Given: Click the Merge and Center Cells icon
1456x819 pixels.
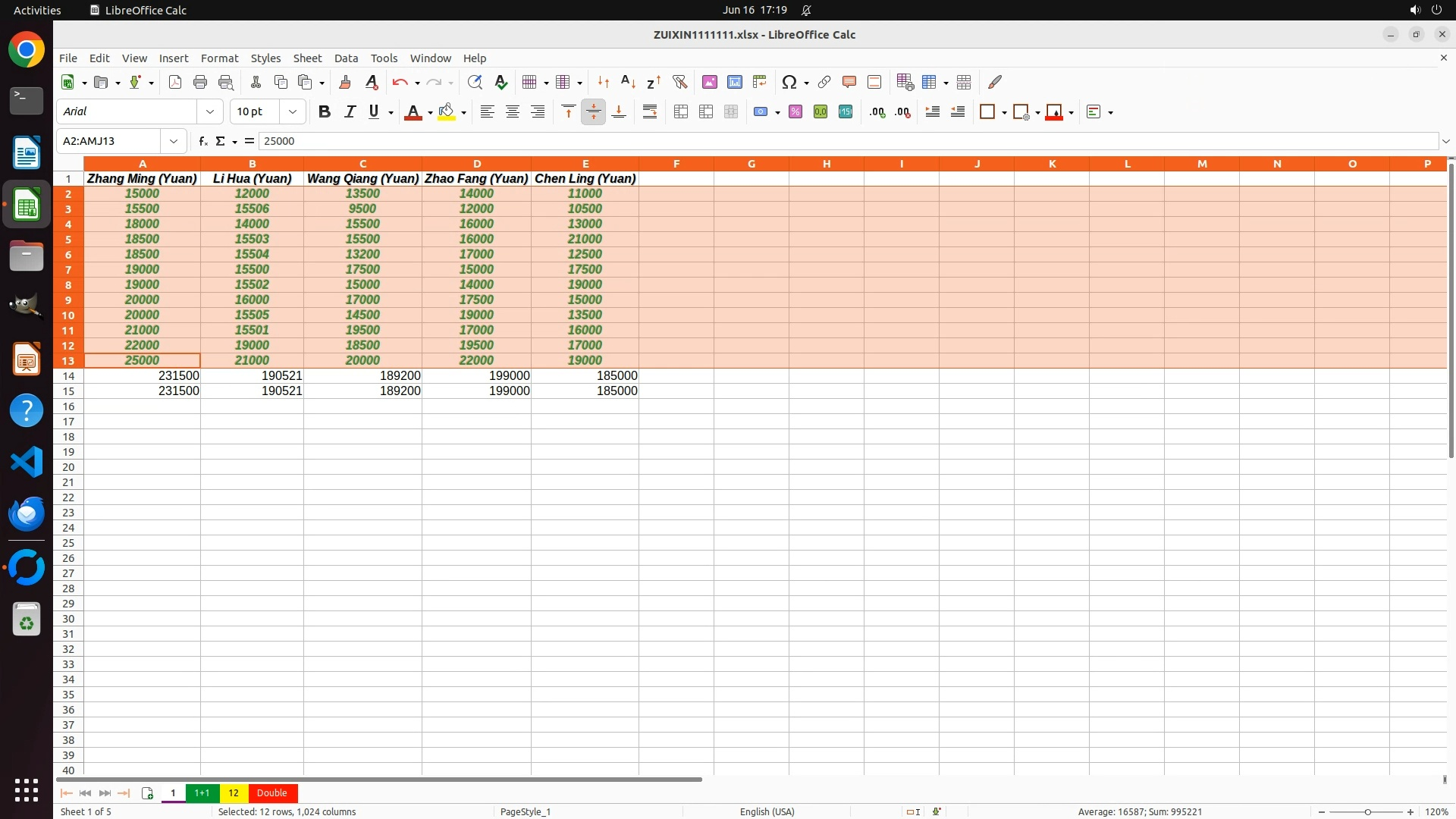Looking at the screenshot, I should 681,112.
